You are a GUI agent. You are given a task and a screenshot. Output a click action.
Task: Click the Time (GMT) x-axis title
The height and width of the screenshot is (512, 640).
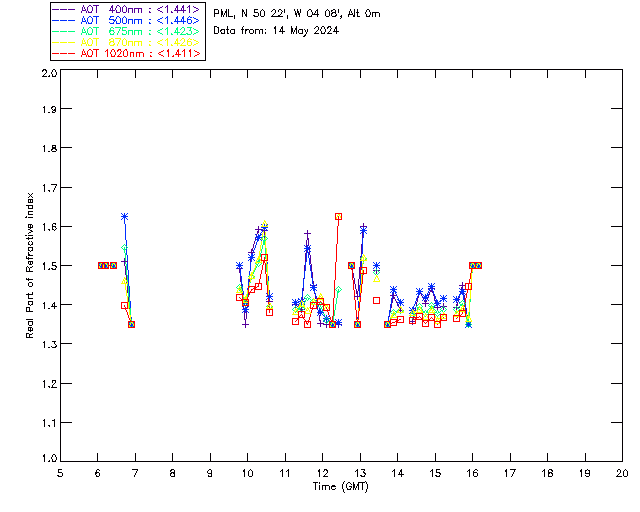pos(341,487)
